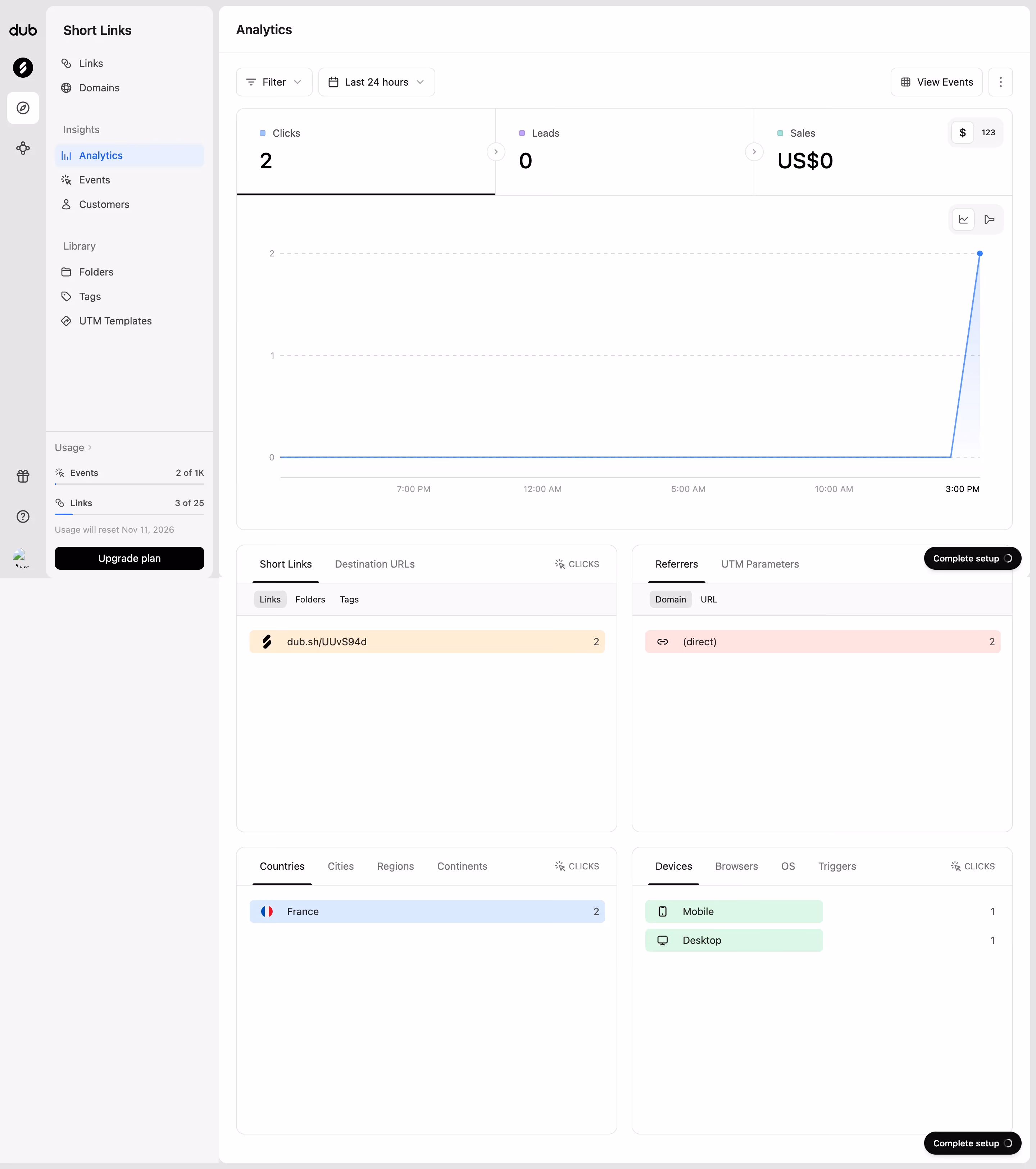
Task: Switch to Browsers tab
Action: click(736, 866)
